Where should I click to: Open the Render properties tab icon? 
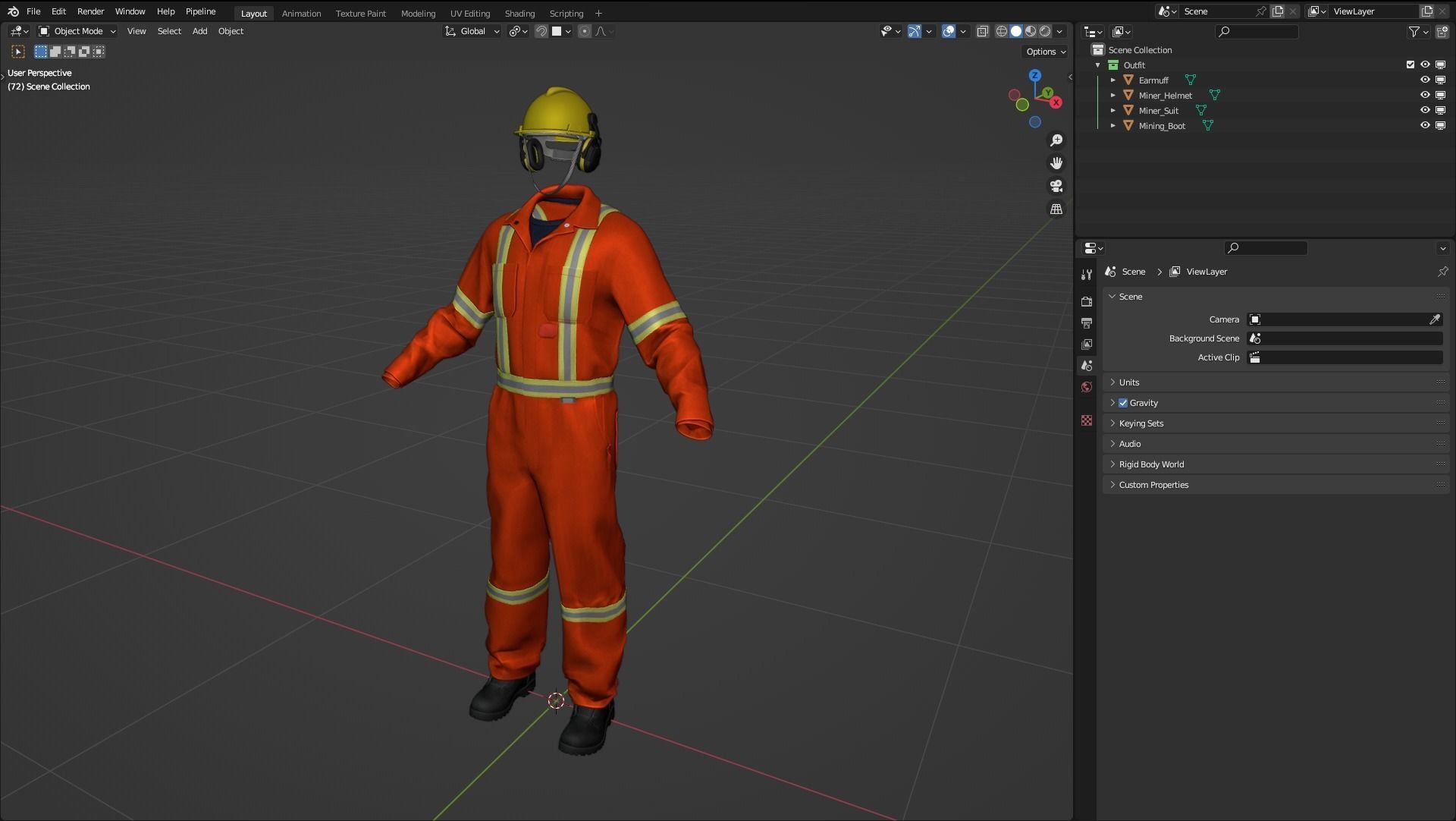click(1087, 301)
